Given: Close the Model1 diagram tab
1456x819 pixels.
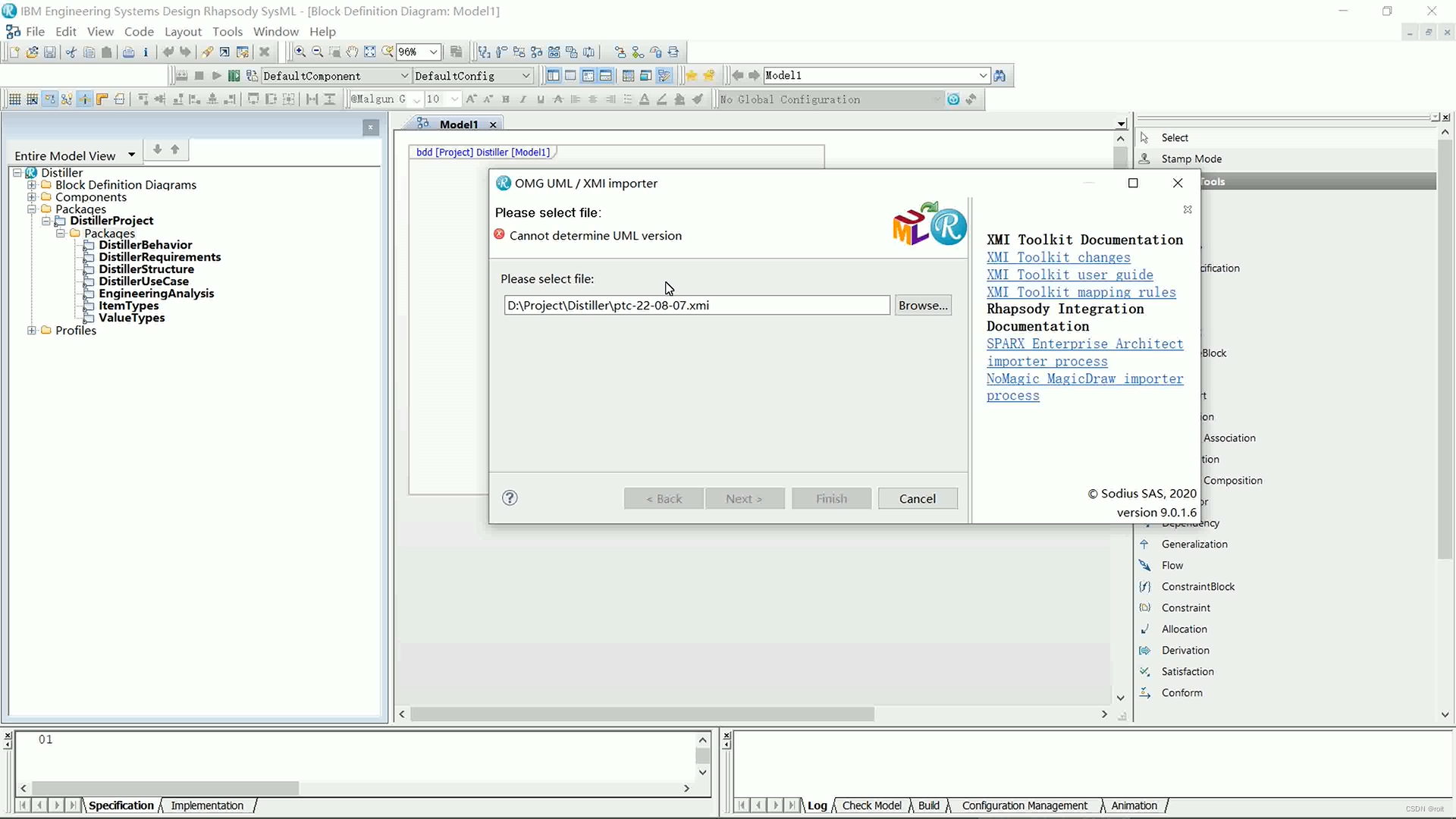Looking at the screenshot, I should tap(493, 124).
